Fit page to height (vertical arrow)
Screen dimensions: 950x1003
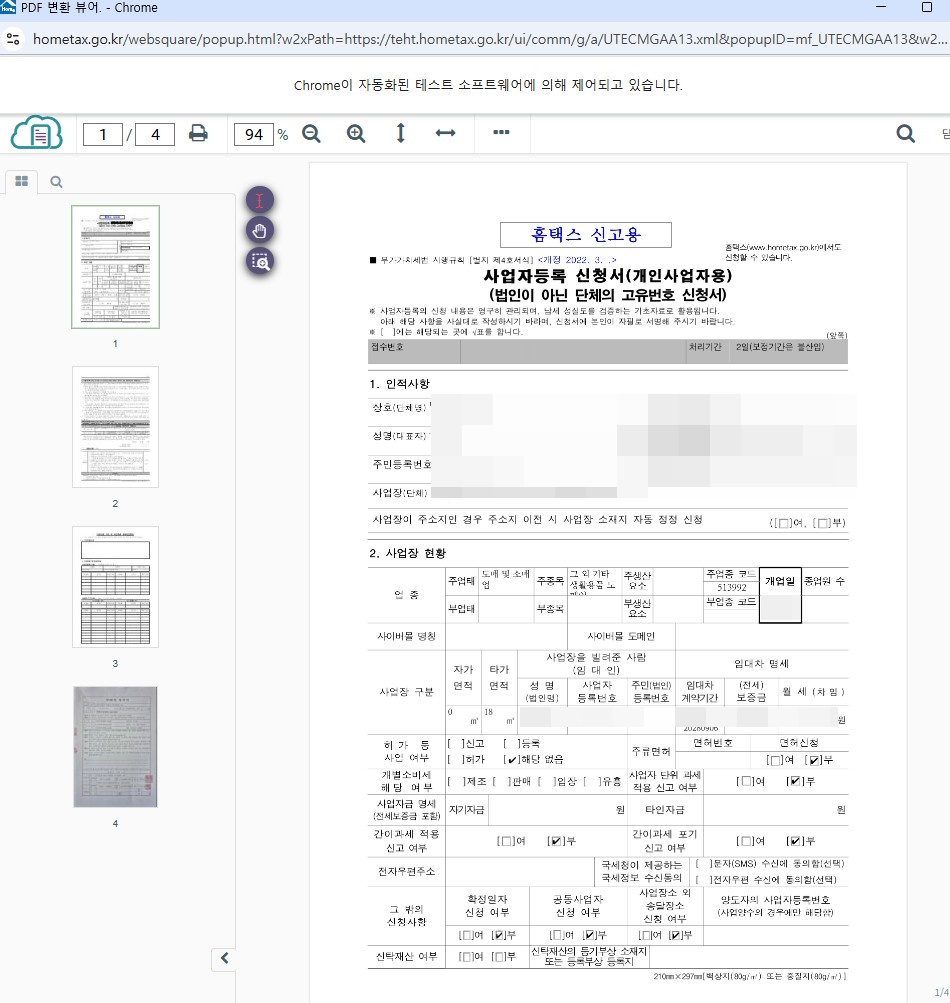click(x=400, y=133)
